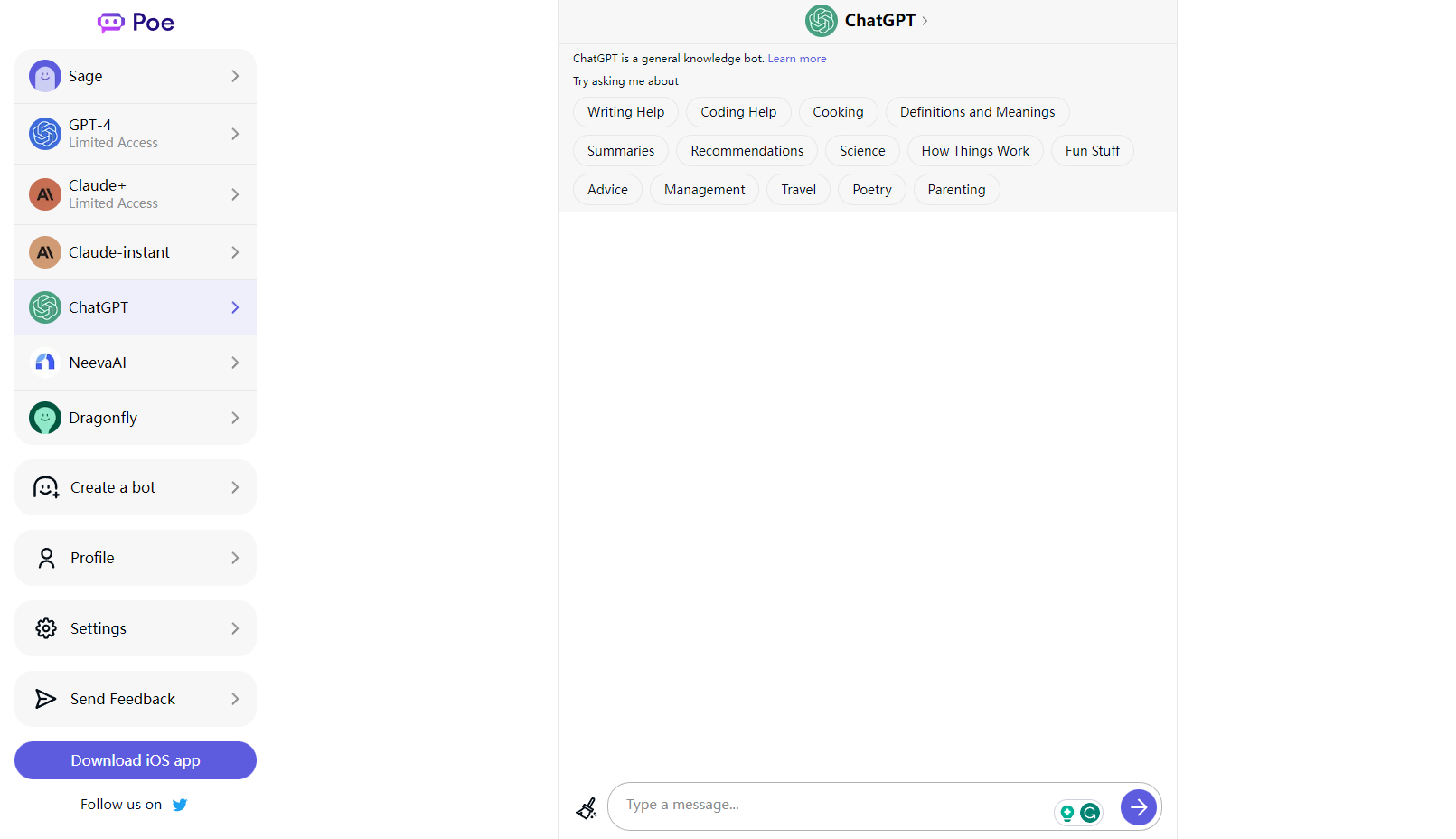Viewport: 1456px width, 839px height.
Task: Click the Claude+ bot avatar icon
Action: click(45, 194)
